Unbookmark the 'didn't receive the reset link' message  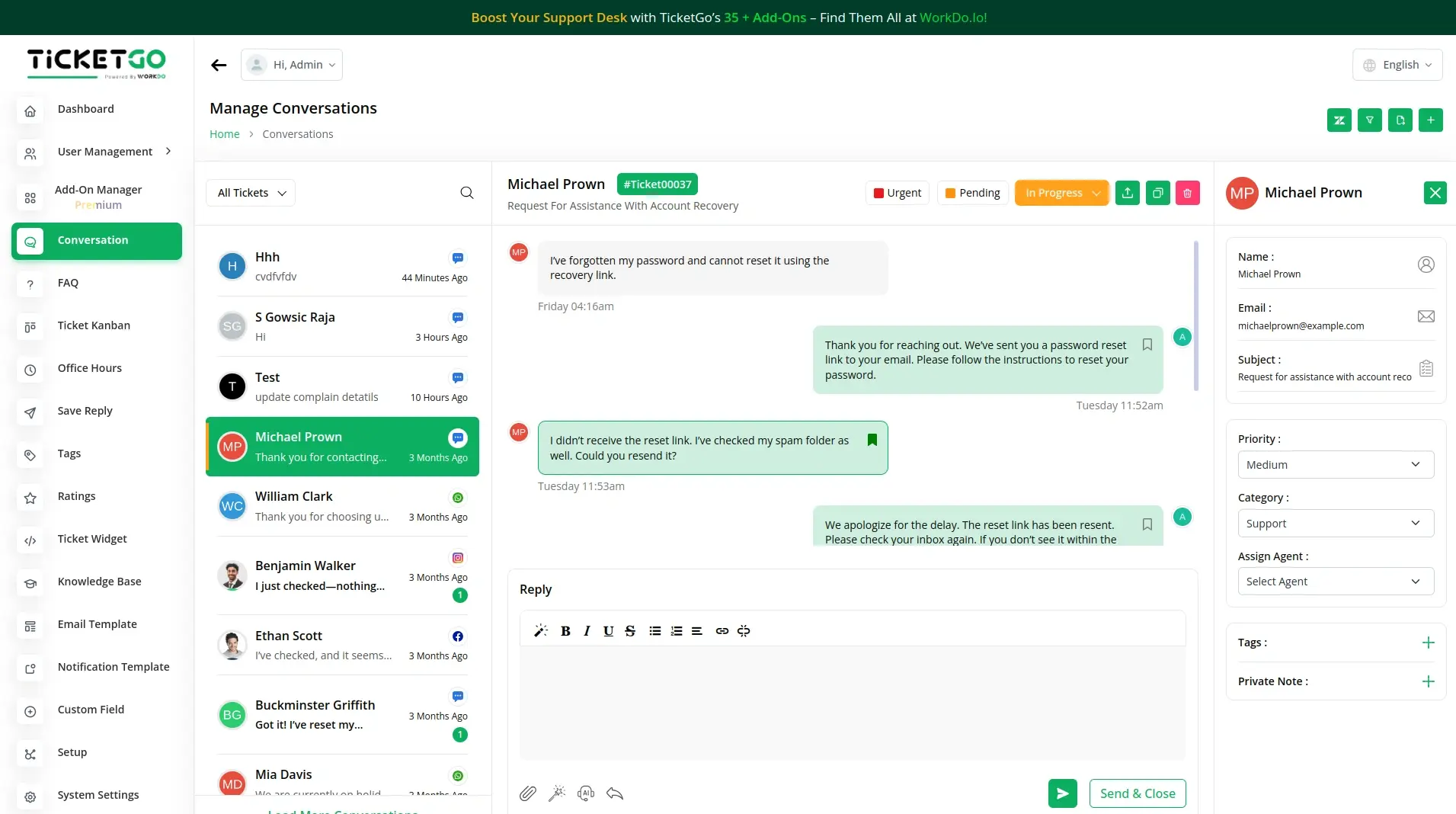tap(872, 440)
